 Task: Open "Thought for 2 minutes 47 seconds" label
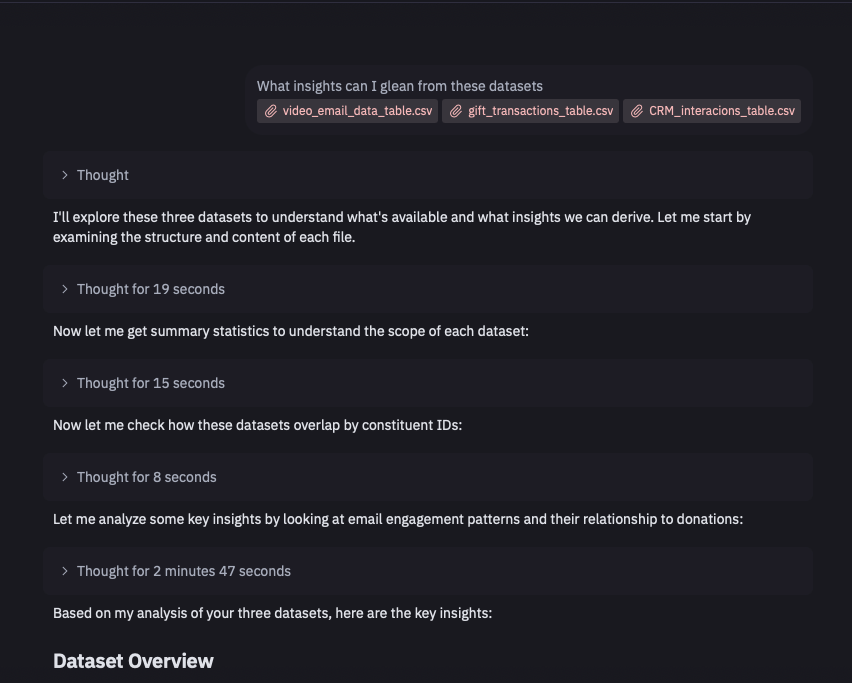tap(184, 571)
